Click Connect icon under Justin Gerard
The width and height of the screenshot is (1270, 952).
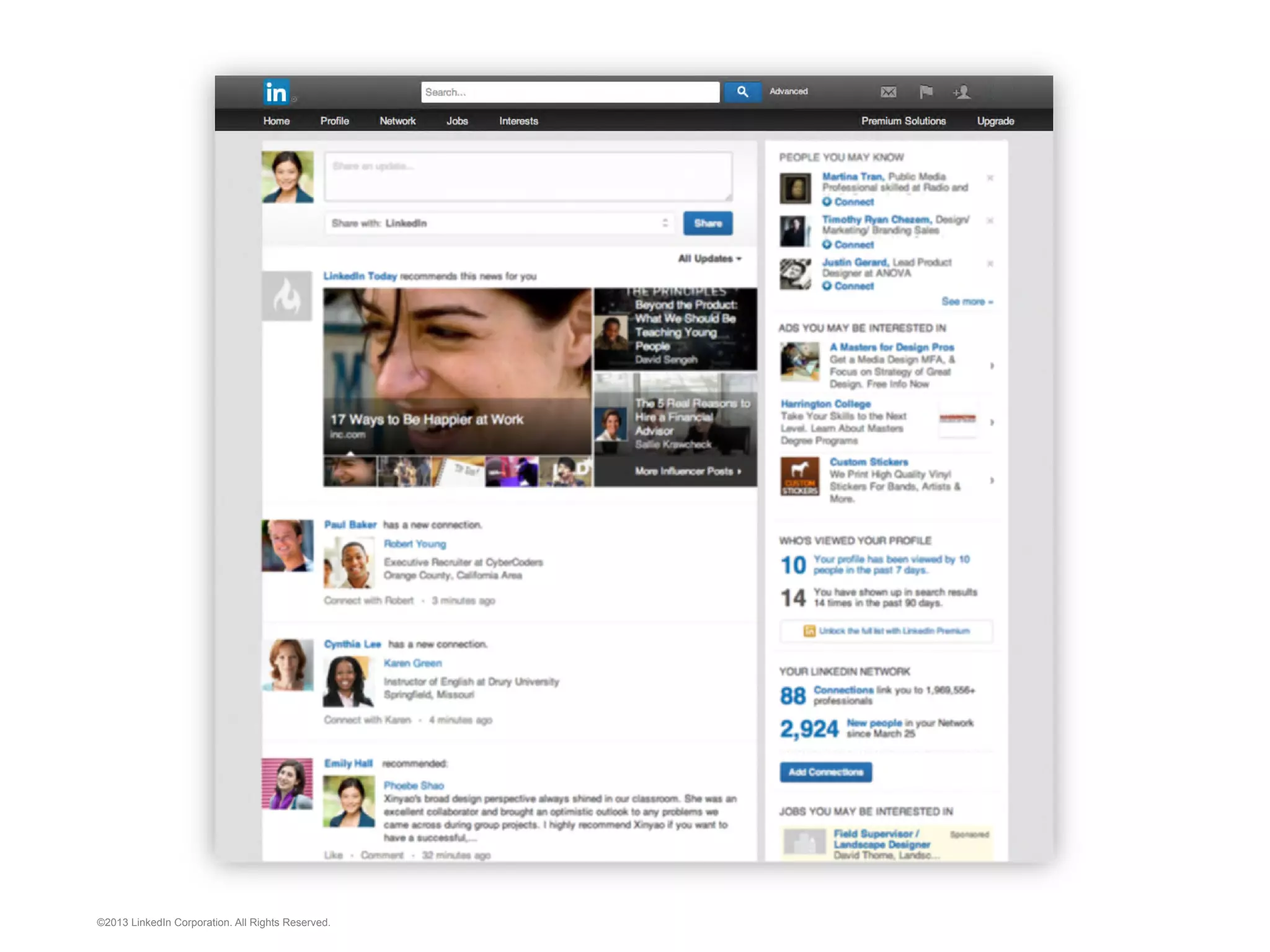point(827,286)
